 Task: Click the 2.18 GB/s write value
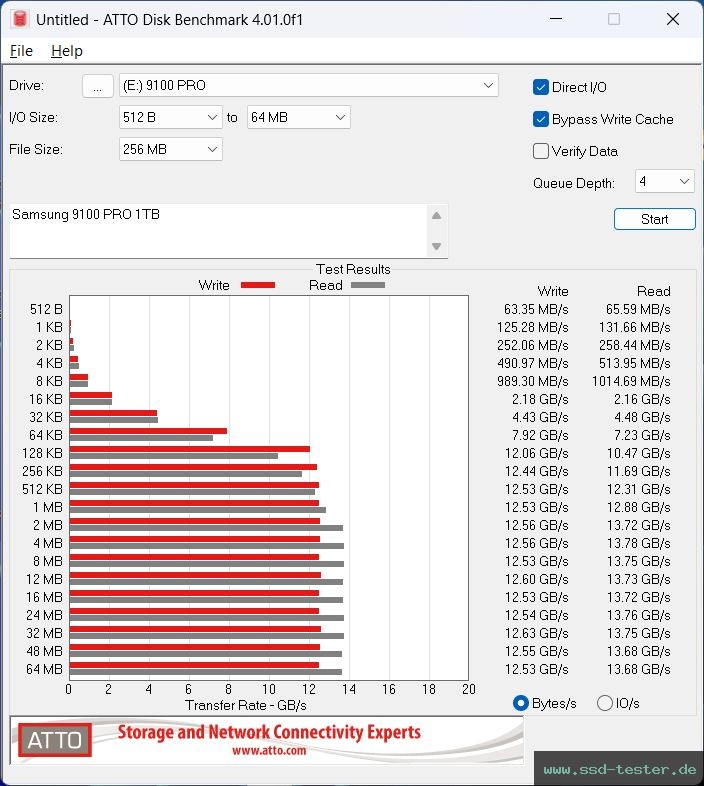(540, 400)
